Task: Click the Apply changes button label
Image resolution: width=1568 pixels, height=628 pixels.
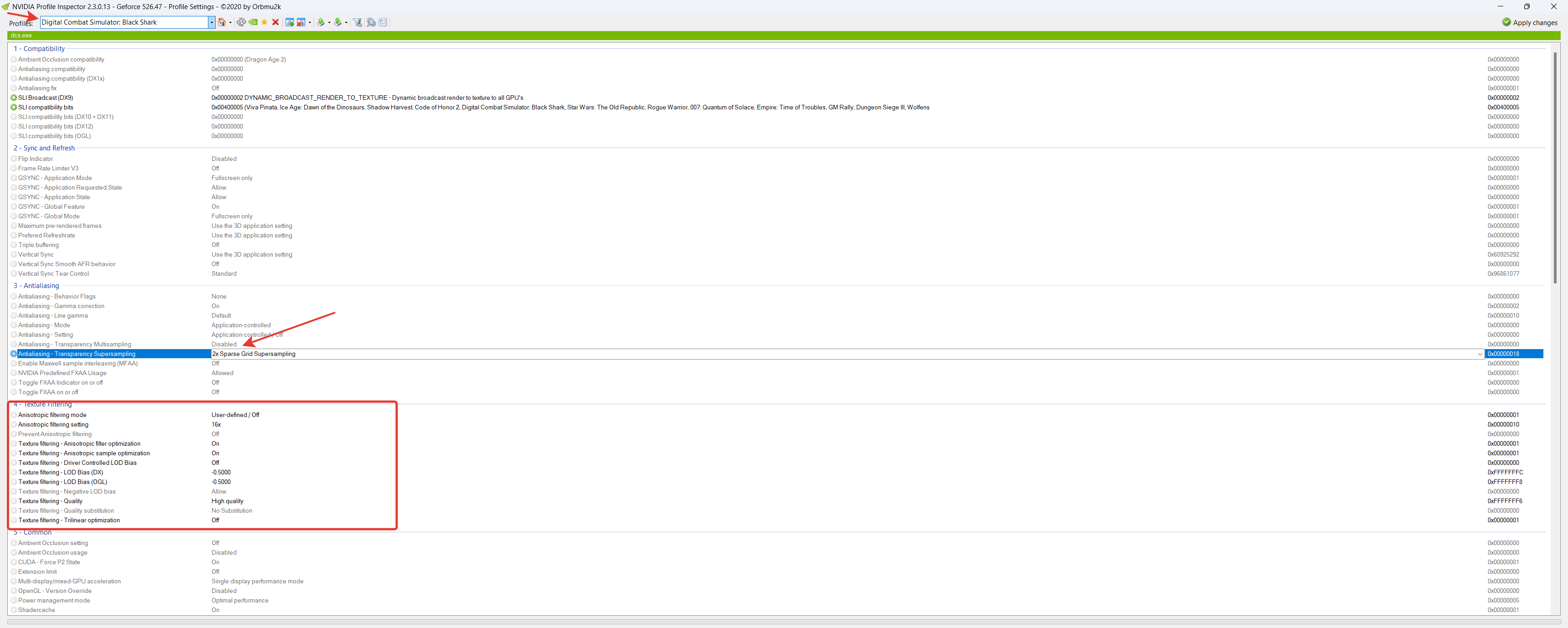Action: pos(1535,22)
